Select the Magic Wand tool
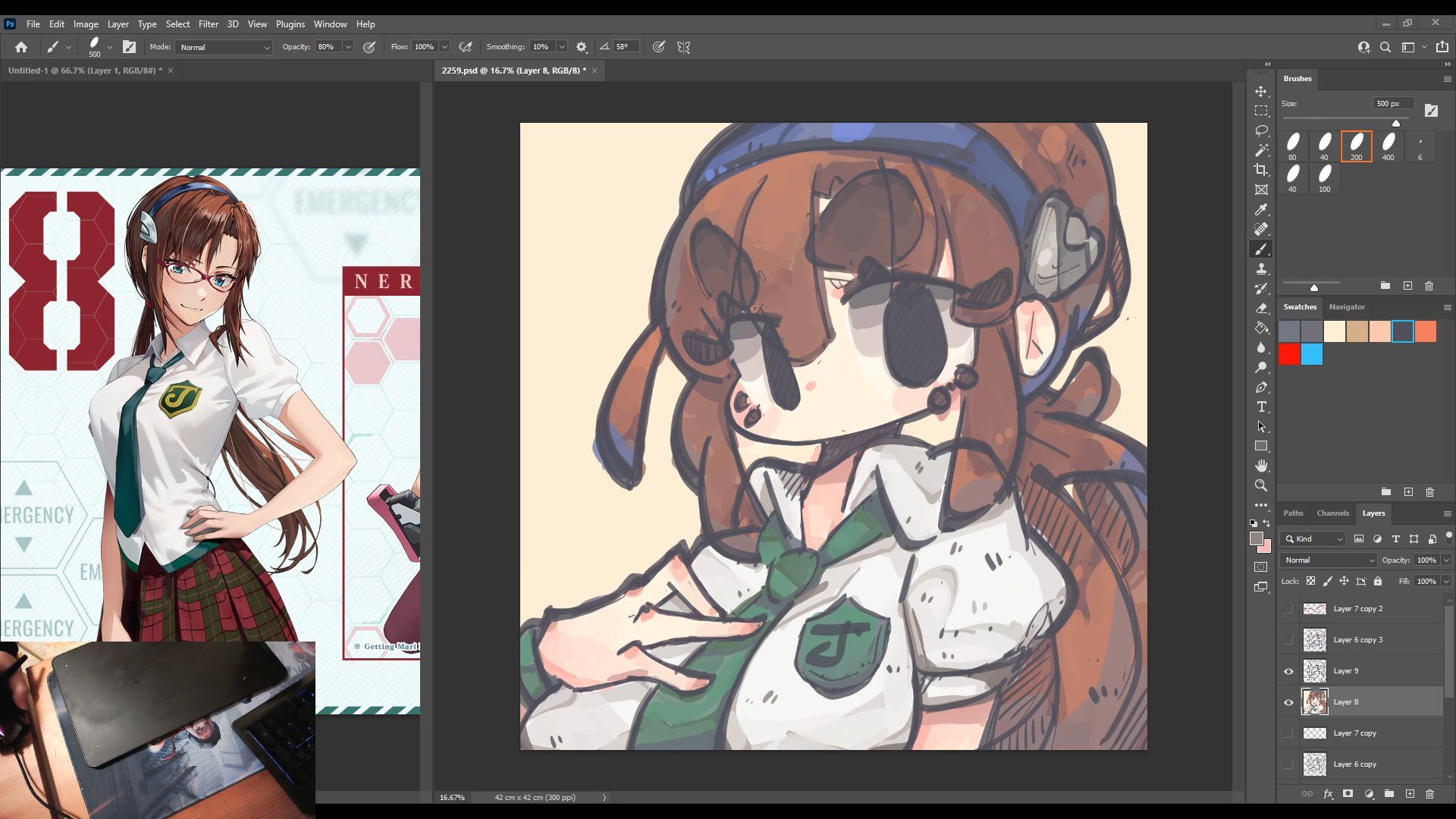This screenshot has height=819, width=1456. pos(1261,150)
